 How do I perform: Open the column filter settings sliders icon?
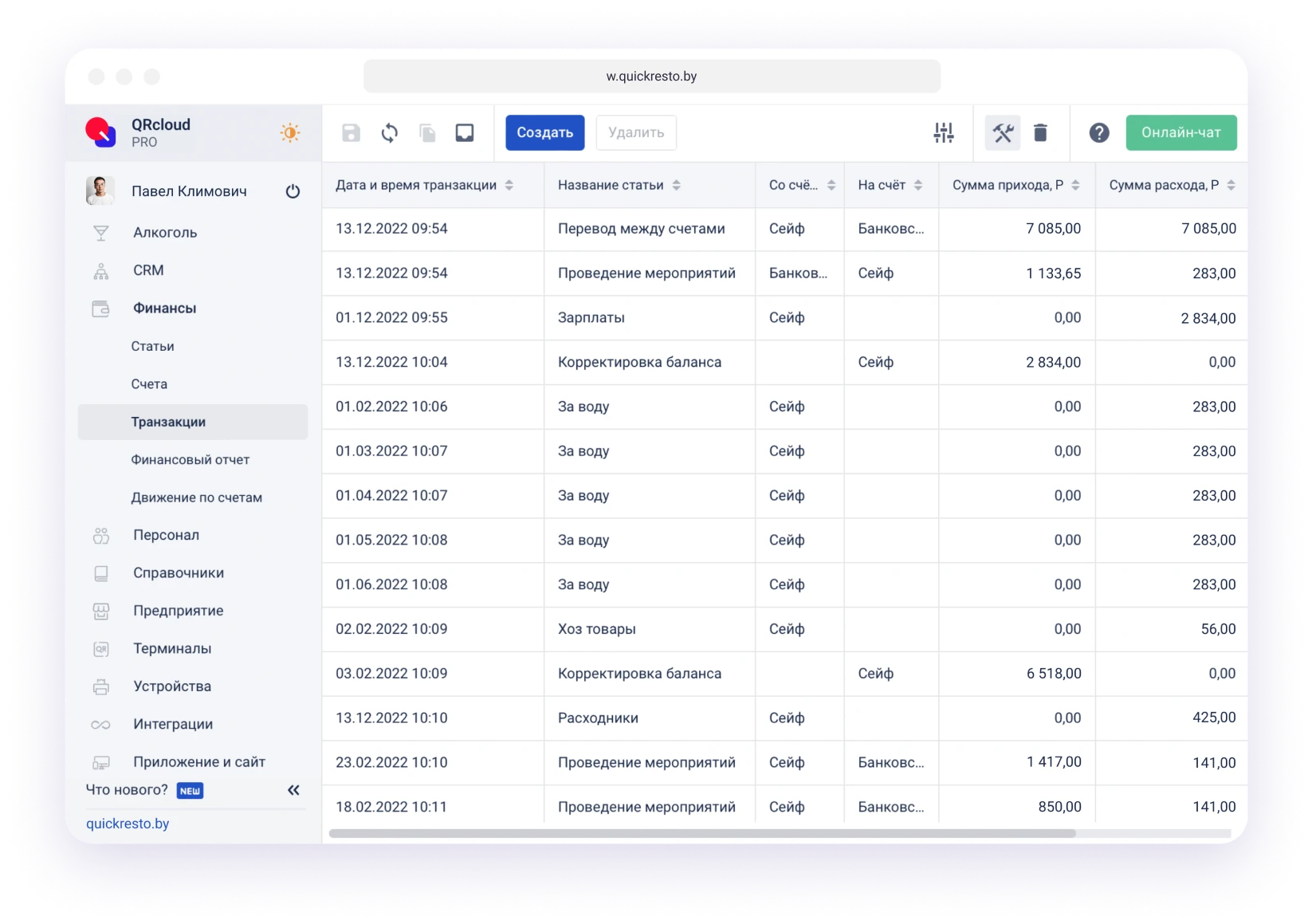pos(944,133)
